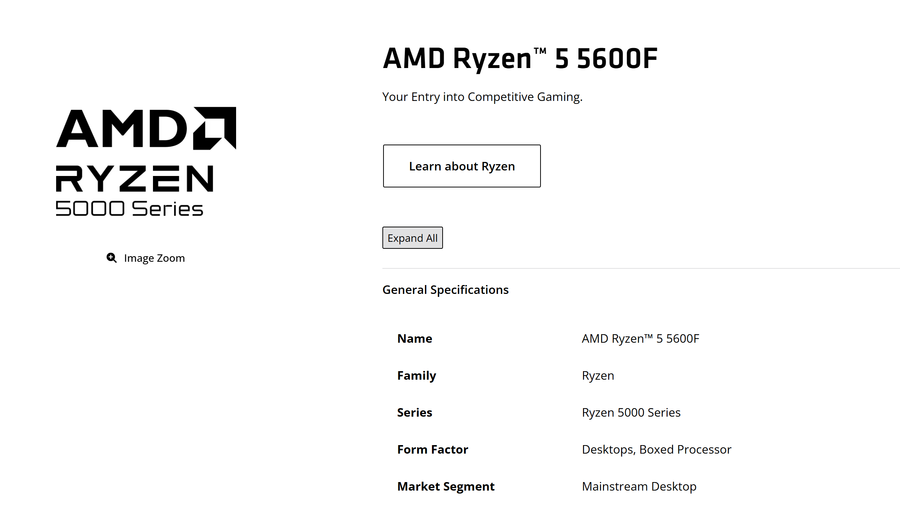Click the Series specification label

point(414,413)
